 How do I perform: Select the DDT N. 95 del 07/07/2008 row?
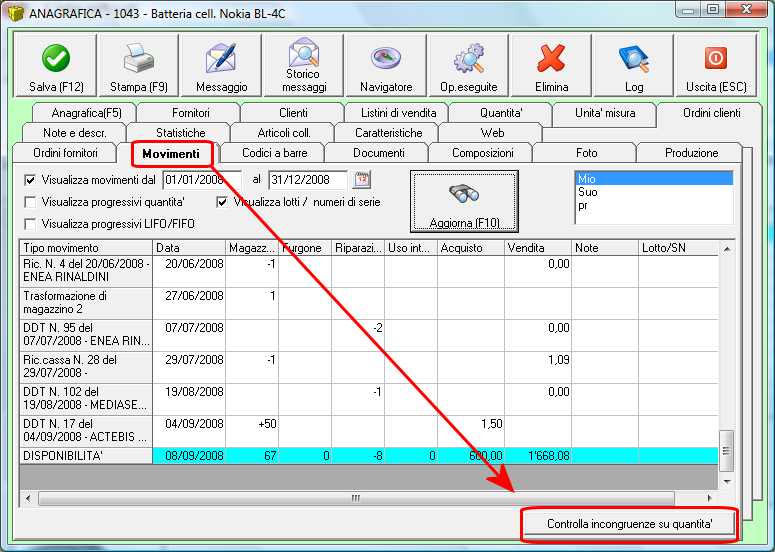tap(369, 335)
